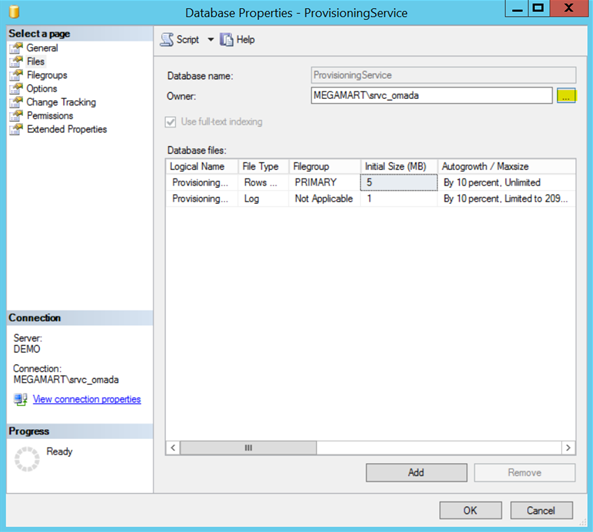Click the Options page icon
This screenshot has height=532, width=593.
click(16, 89)
